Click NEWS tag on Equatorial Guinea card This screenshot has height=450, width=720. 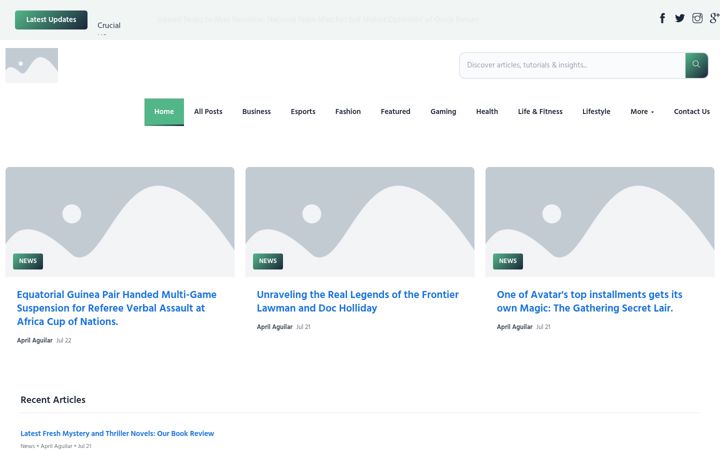coord(28,261)
